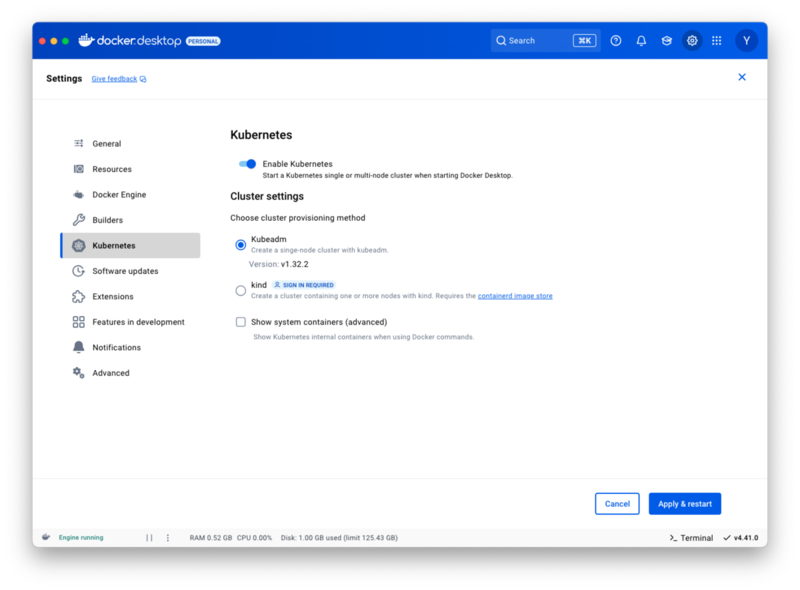The height and width of the screenshot is (590, 800).
Task: Open the engine three-dot menu in status bar
Action: [168, 537]
